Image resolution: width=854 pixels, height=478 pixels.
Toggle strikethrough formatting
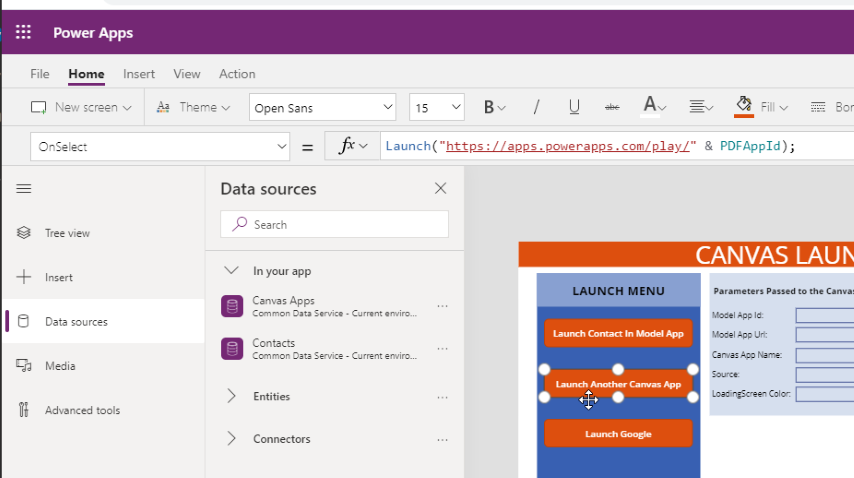612,107
